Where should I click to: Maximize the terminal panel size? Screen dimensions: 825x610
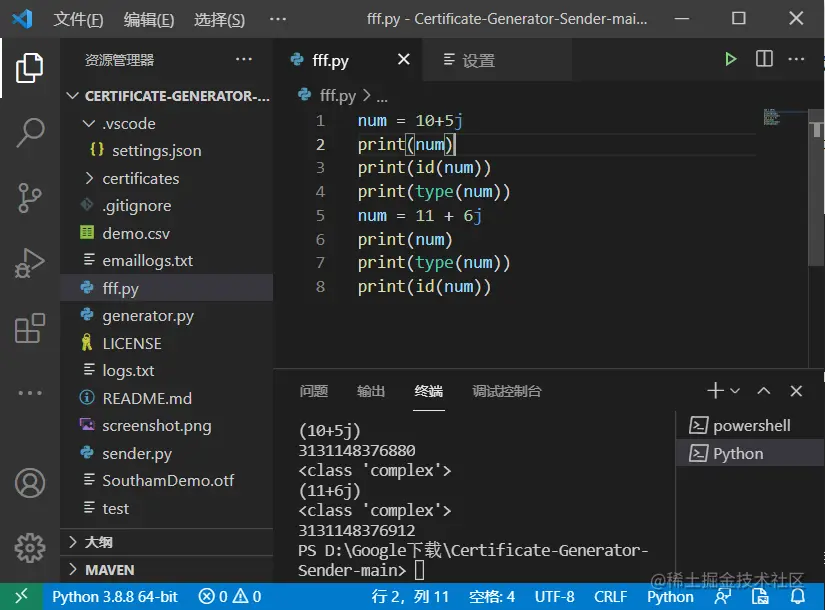763,391
